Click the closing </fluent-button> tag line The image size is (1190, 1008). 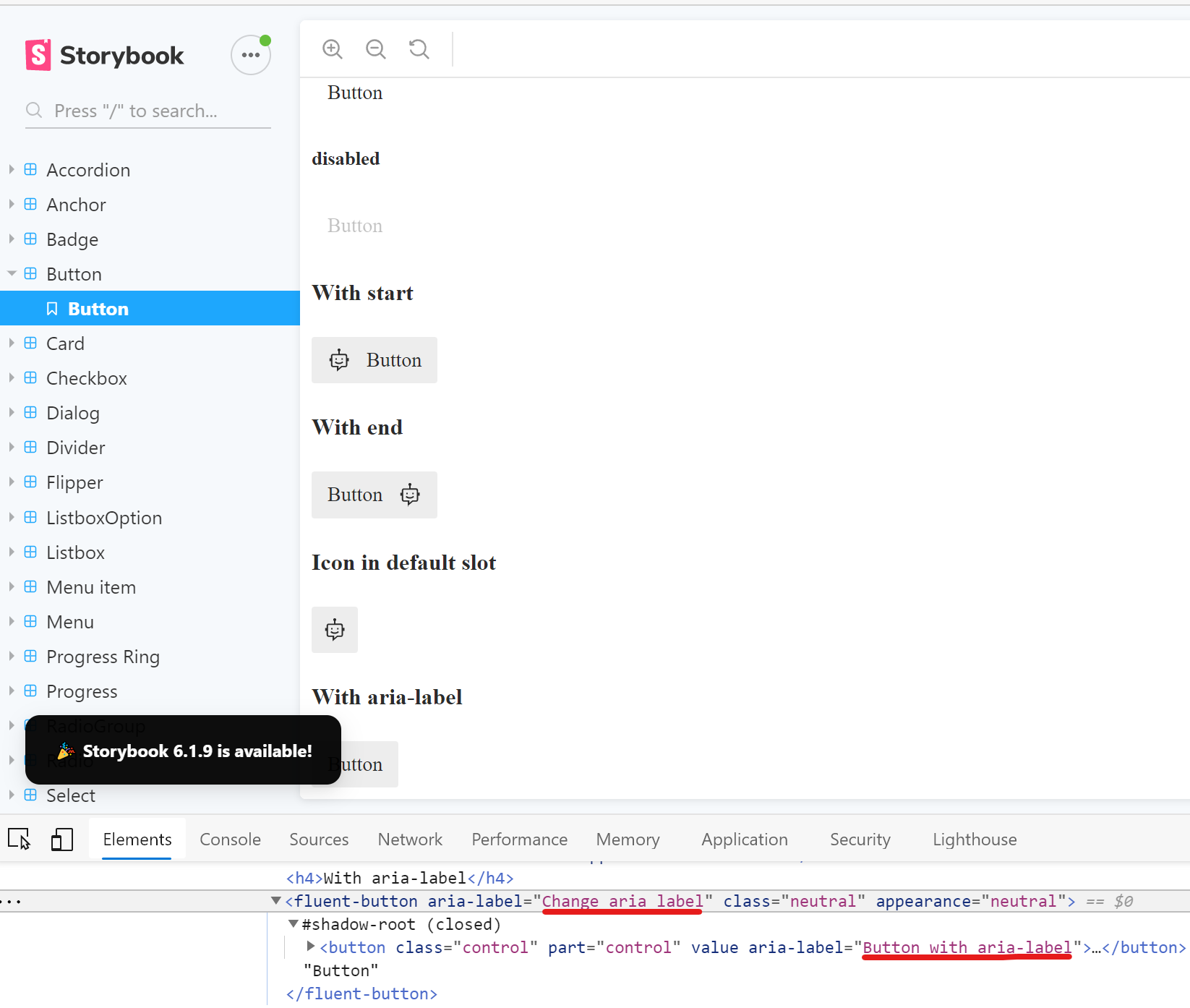click(361, 994)
